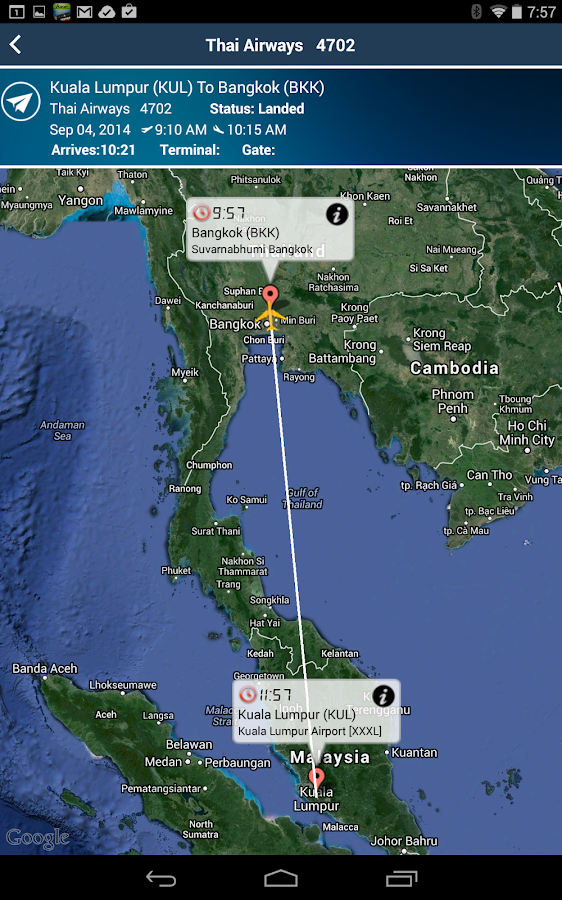Tap the Google logo on map

[38, 838]
